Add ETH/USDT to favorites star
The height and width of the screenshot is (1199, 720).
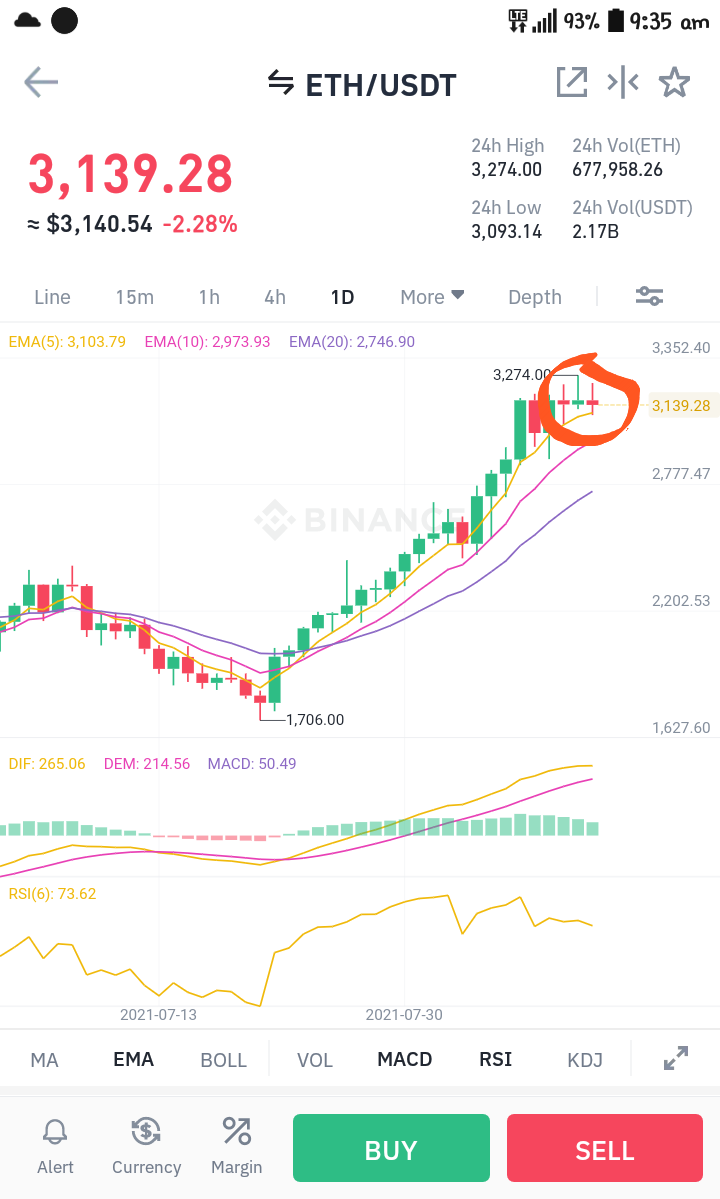click(674, 83)
